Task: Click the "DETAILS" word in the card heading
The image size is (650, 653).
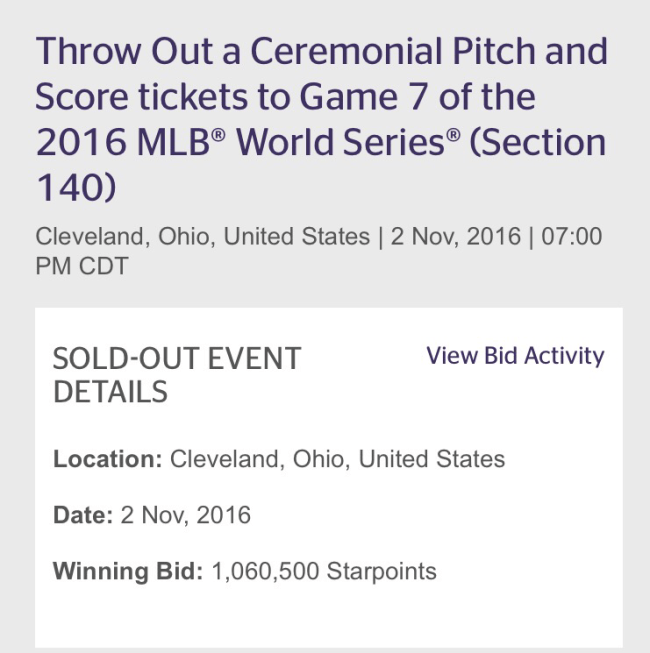Action: pyautogui.click(x=110, y=392)
